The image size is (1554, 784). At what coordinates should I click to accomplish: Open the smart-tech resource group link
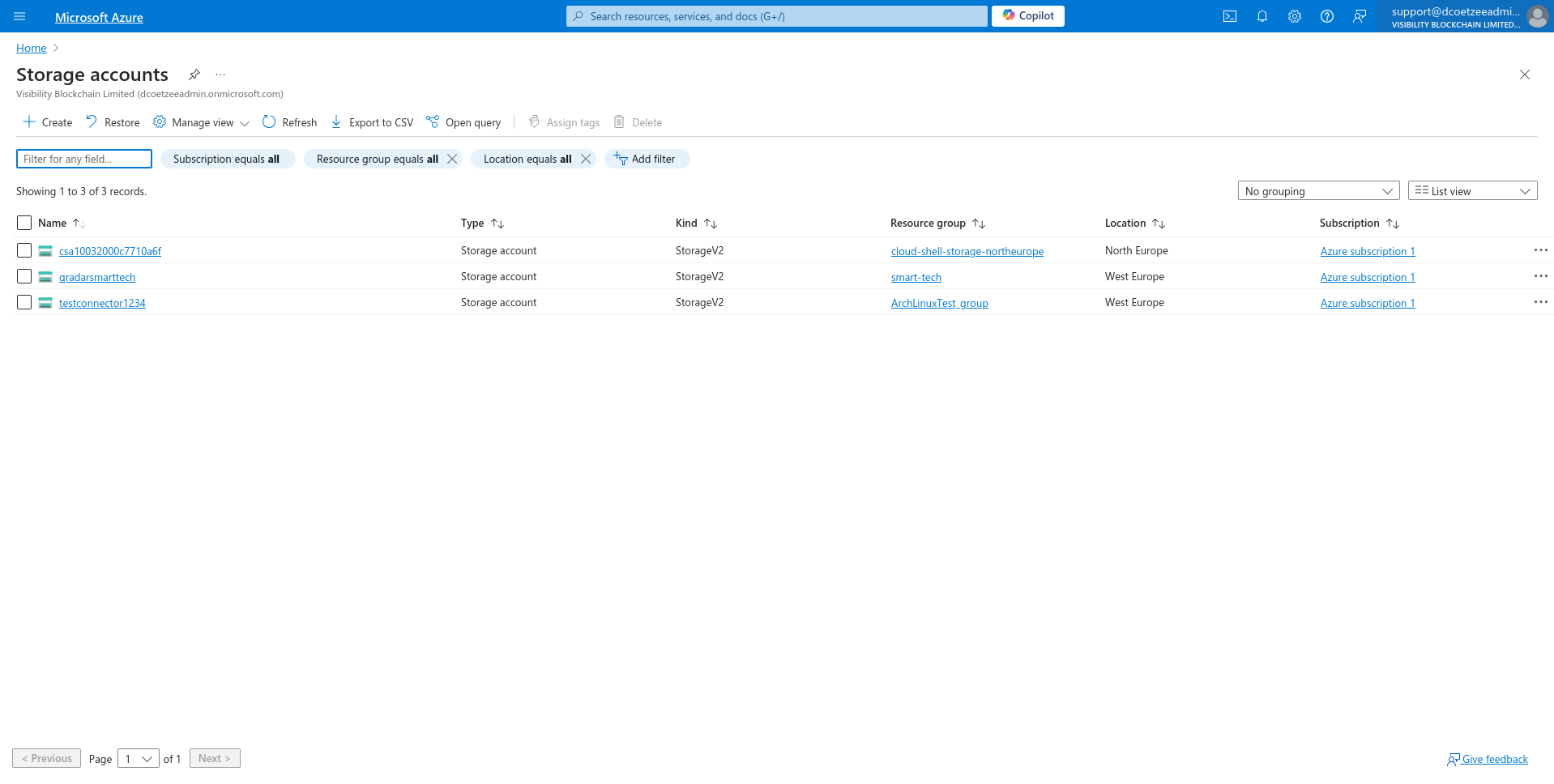[916, 277]
